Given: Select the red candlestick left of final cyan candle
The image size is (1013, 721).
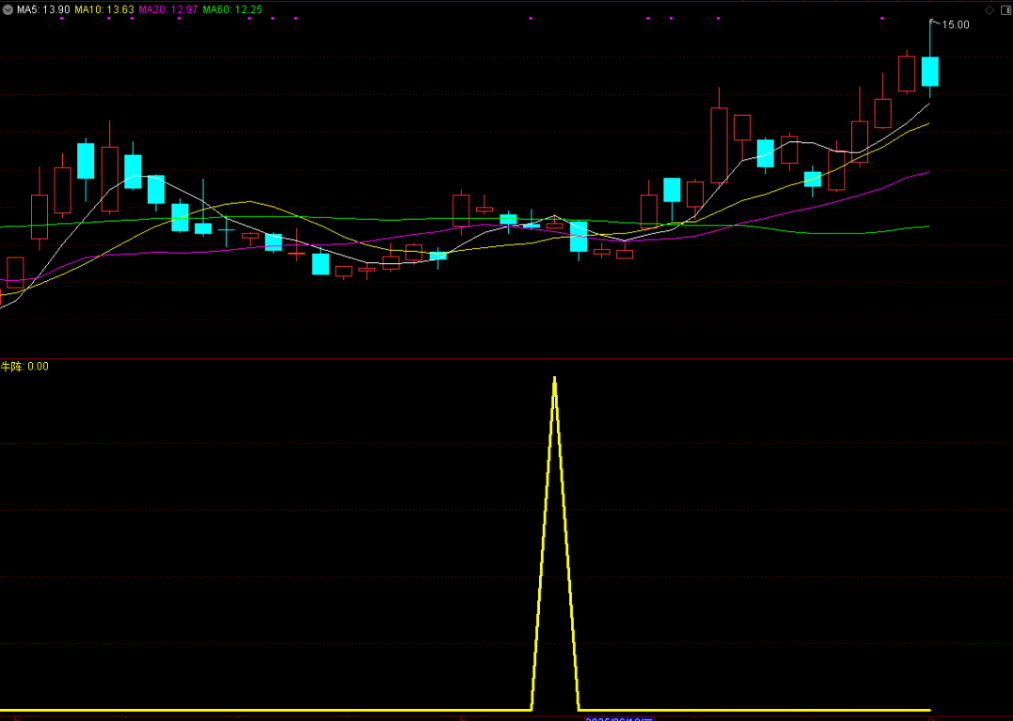Looking at the screenshot, I should click(907, 74).
